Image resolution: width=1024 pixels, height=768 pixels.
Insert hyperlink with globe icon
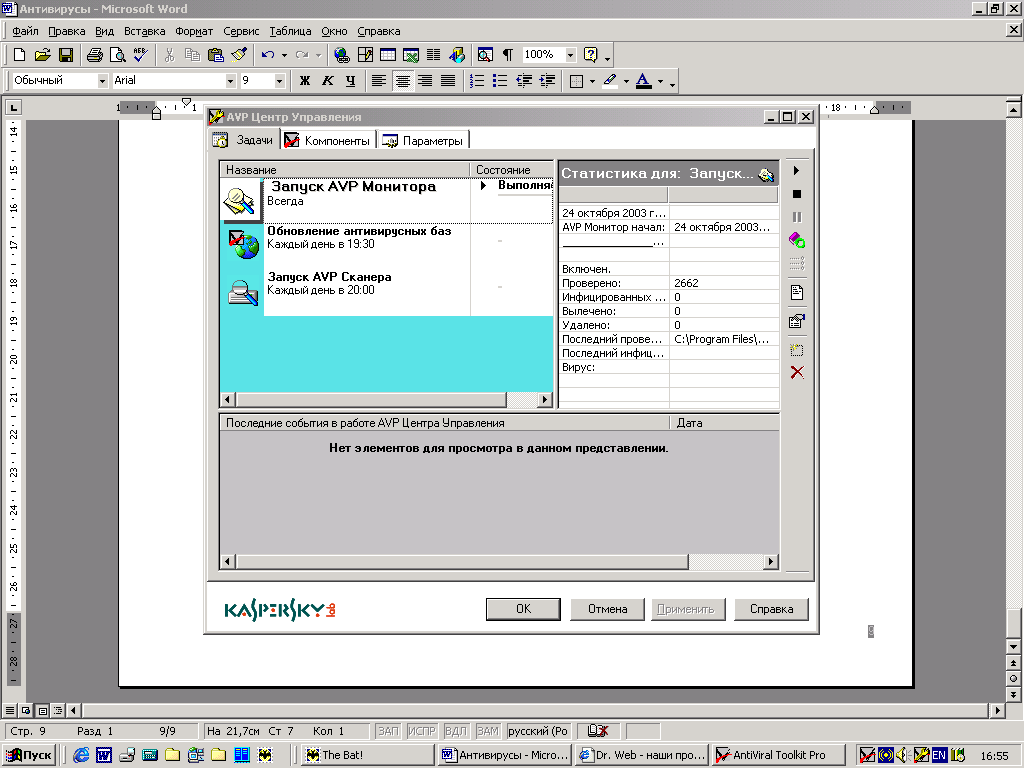341,55
